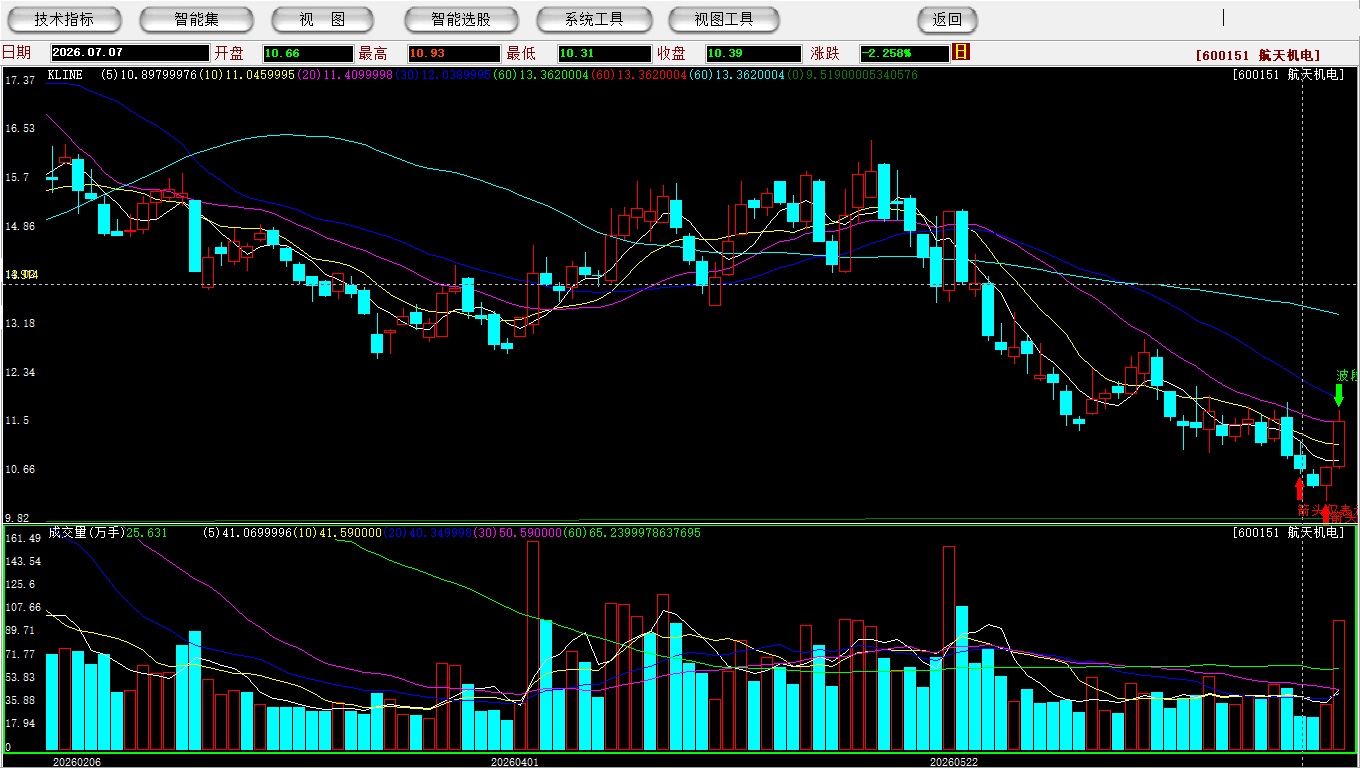Click the 涨跌 percent field

(903, 53)
